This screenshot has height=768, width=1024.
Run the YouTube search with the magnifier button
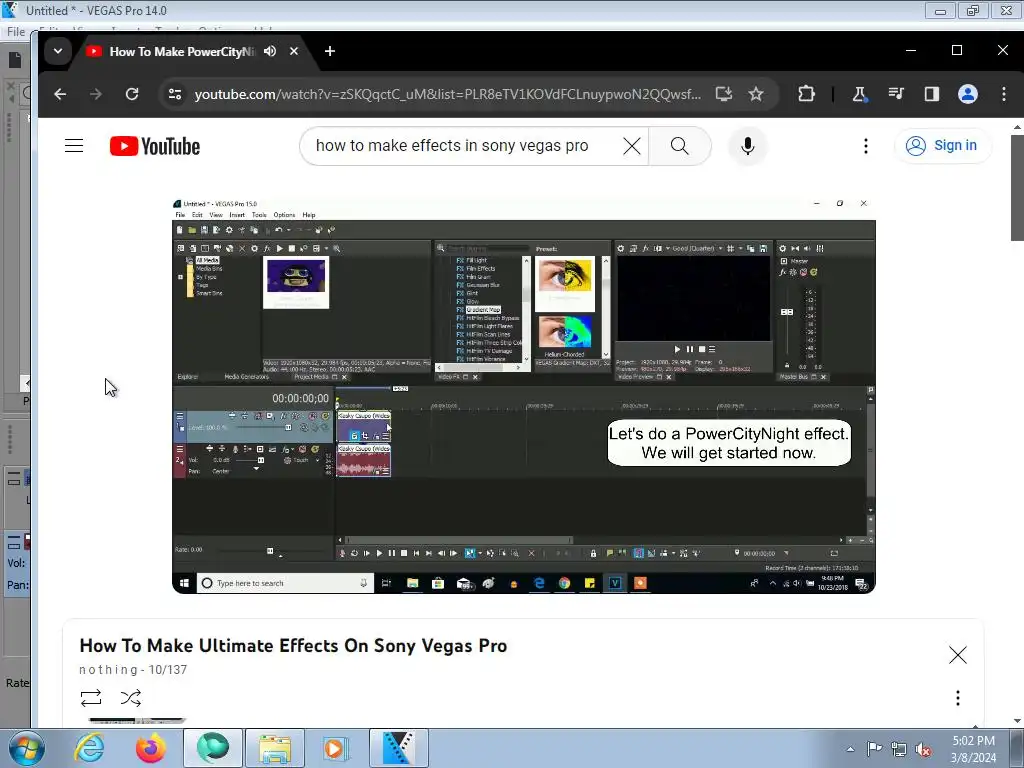click(679, 146)
